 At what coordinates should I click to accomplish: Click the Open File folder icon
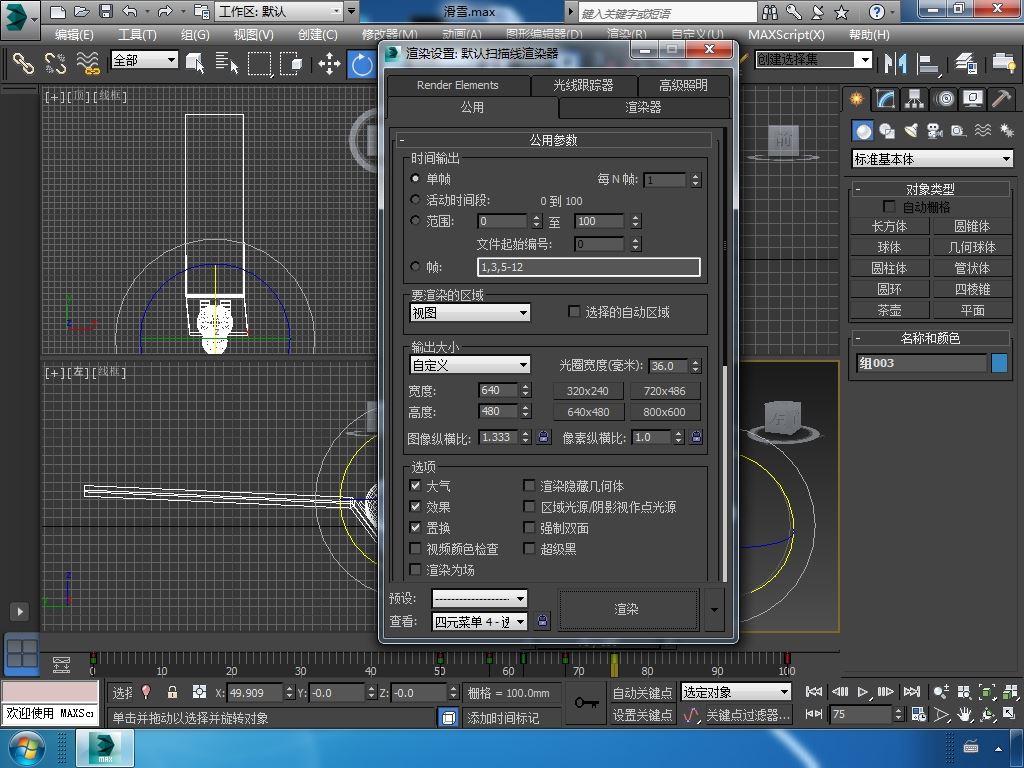pos(82,11)
